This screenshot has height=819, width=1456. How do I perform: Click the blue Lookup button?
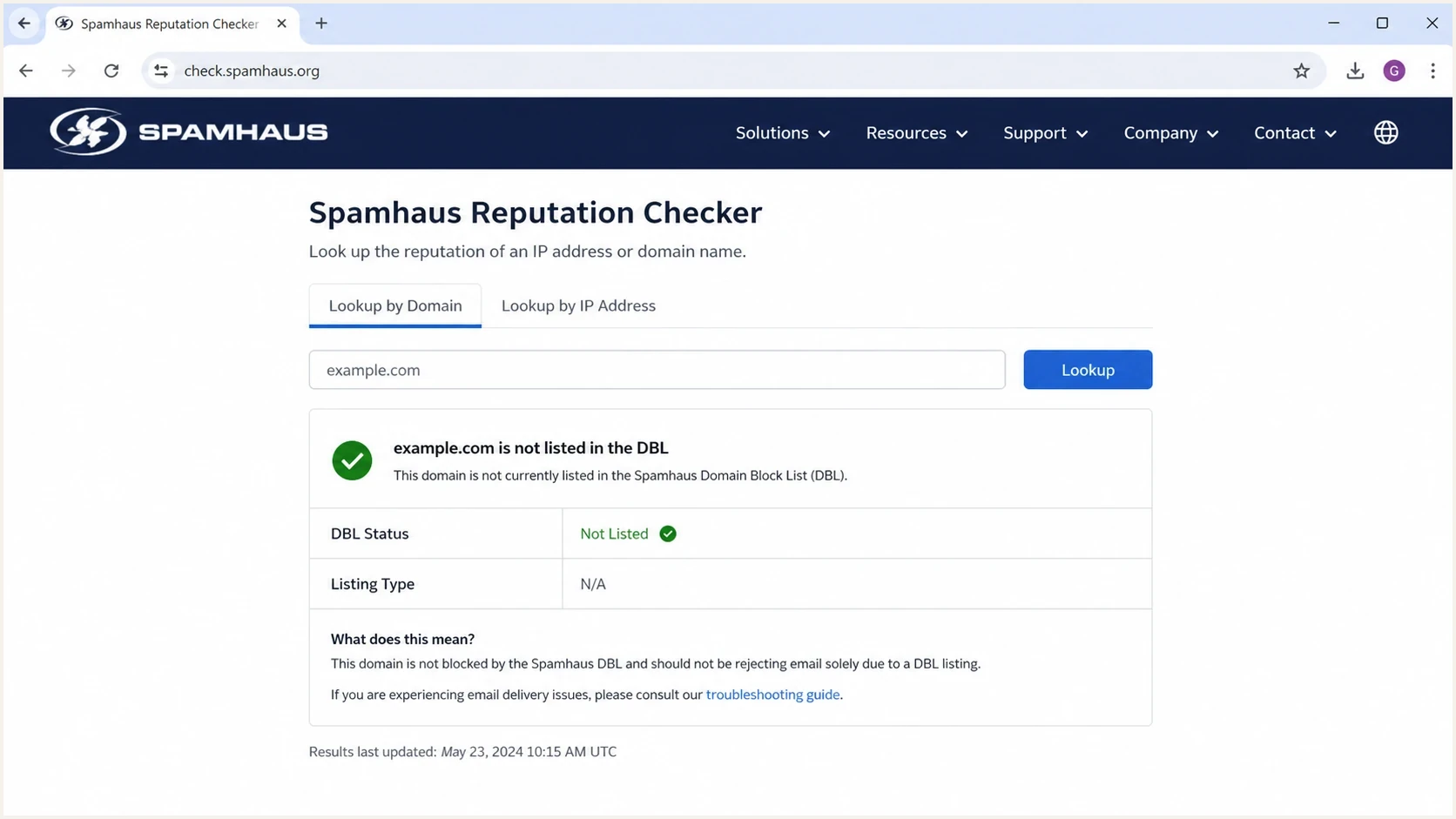[1088, 370]
